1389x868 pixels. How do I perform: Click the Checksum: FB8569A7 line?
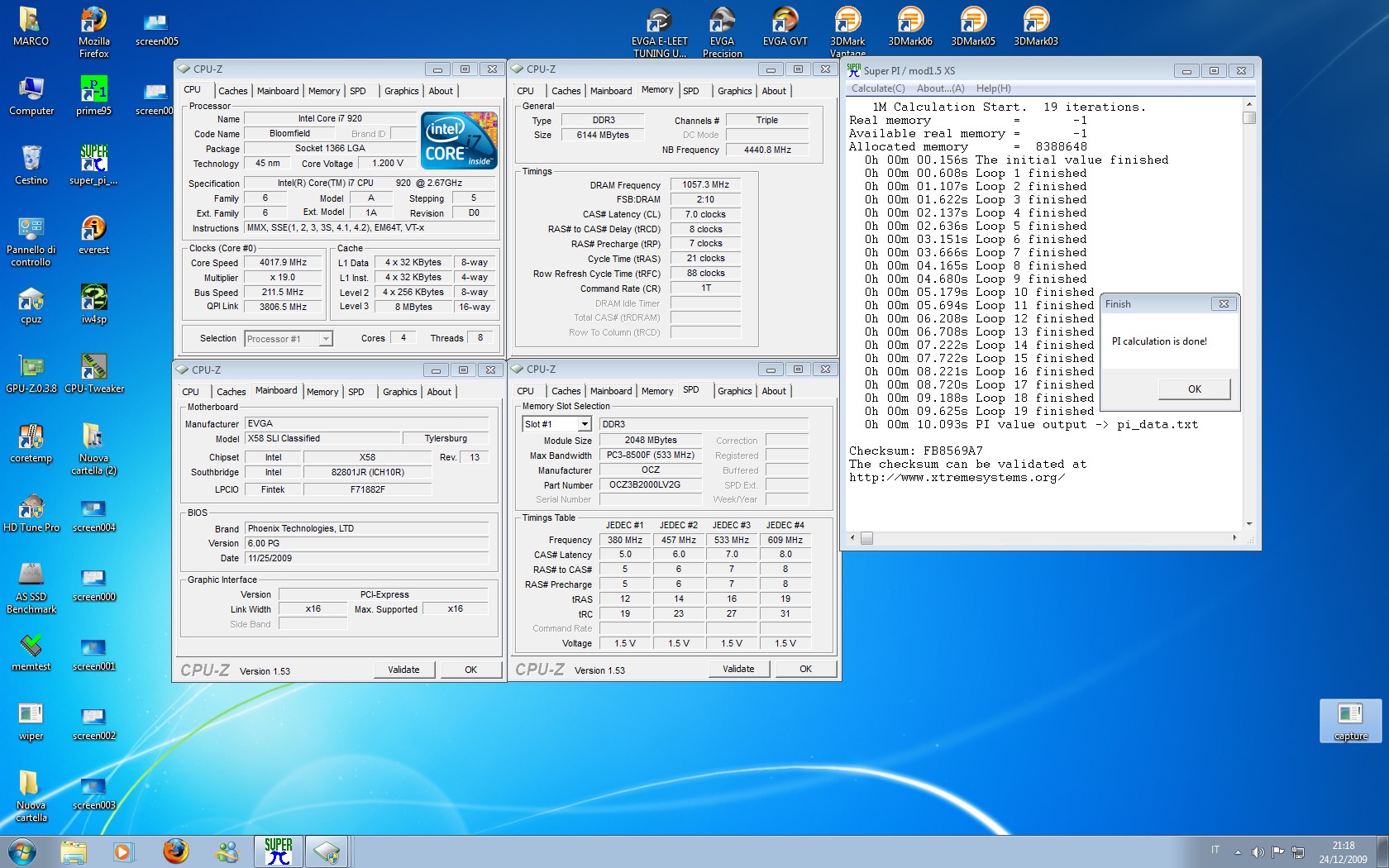[x=916, y=451]
